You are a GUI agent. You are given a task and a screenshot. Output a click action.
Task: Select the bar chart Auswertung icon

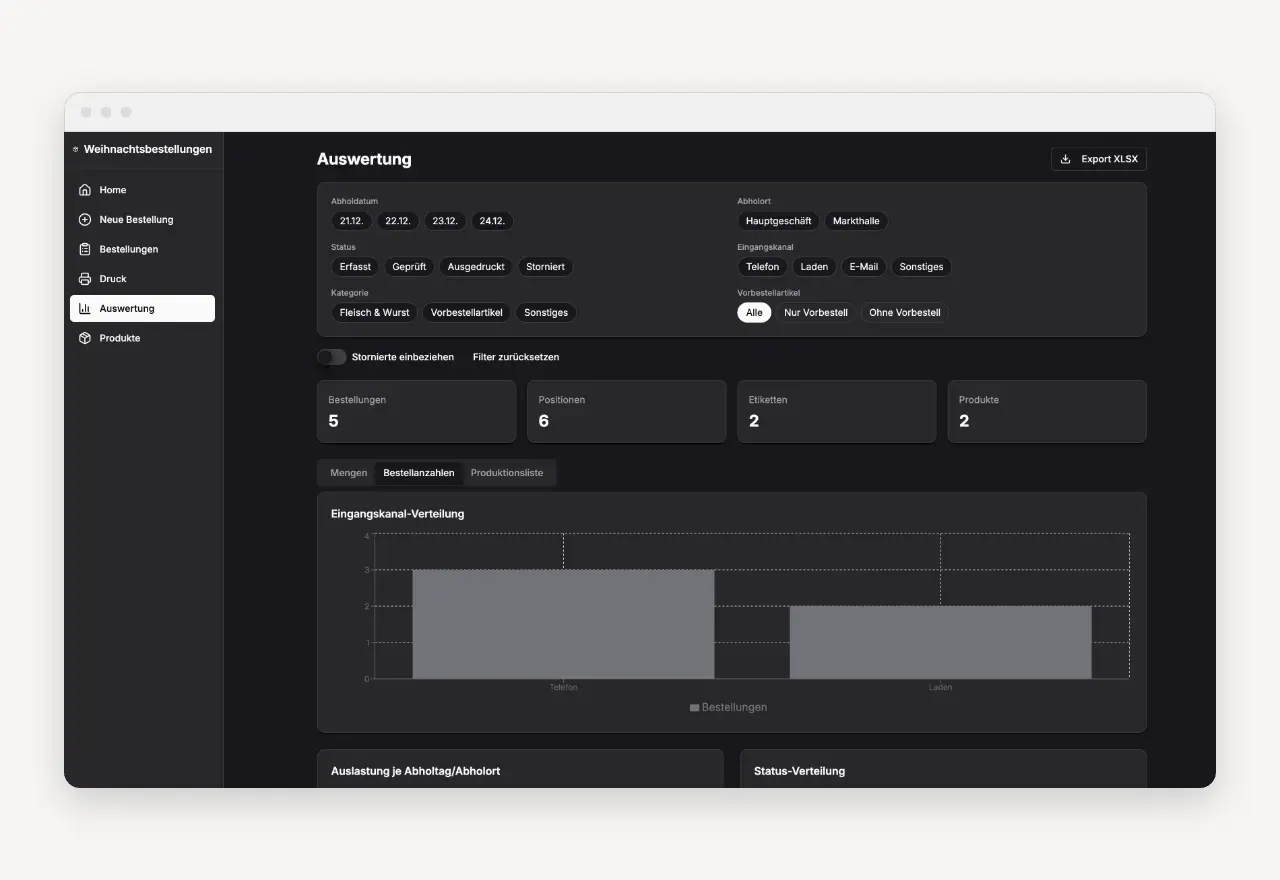point(85,309)
